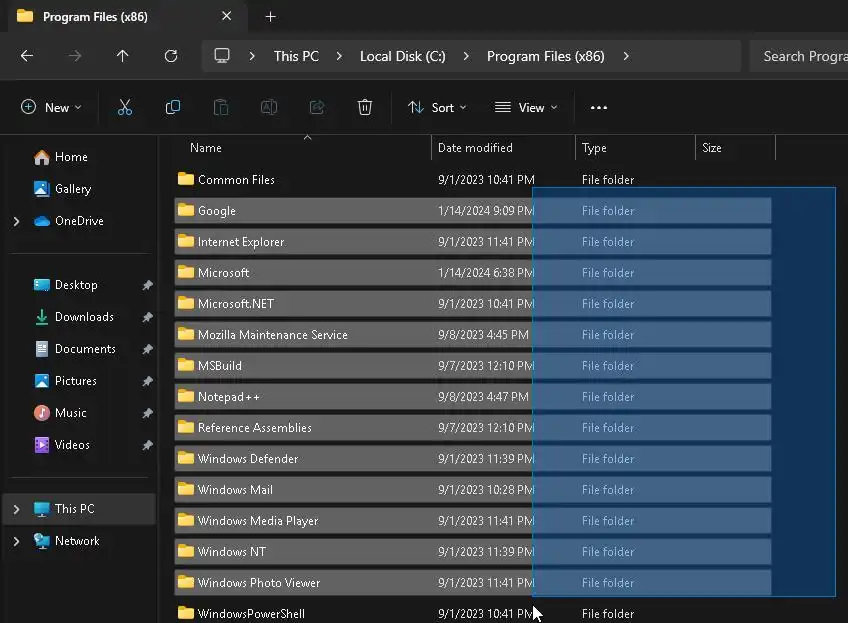Open pinned Downloads folder
Viewport: 848px width, 623px height.
(x=84, y=317)
